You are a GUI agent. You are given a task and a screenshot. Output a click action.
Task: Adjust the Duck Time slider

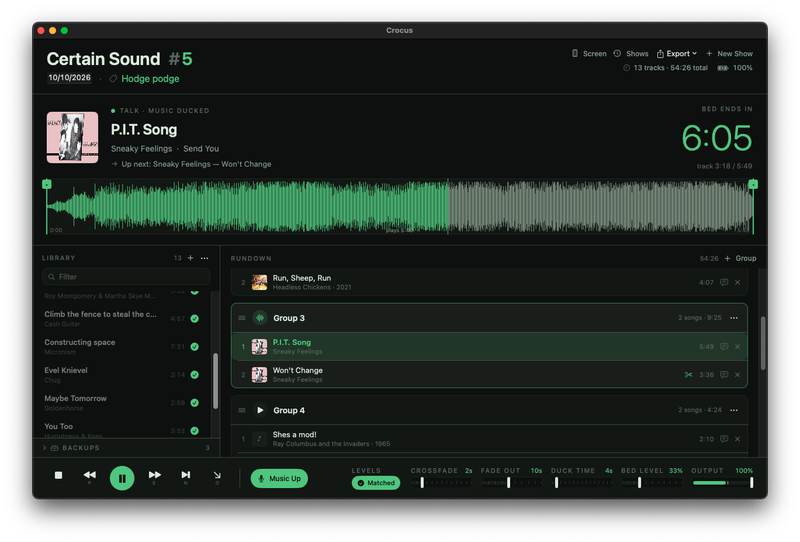582,482
